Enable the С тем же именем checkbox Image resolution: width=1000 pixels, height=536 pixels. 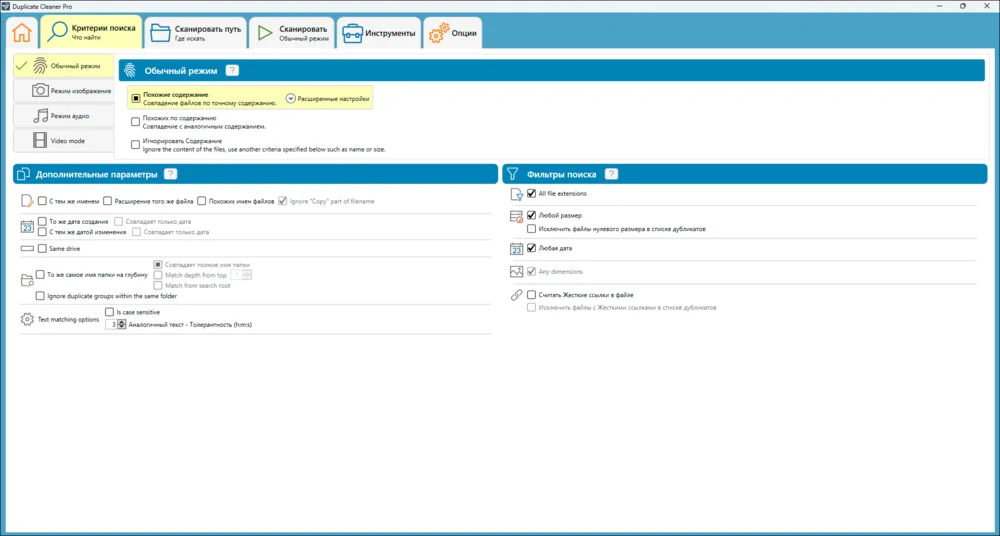42,201
